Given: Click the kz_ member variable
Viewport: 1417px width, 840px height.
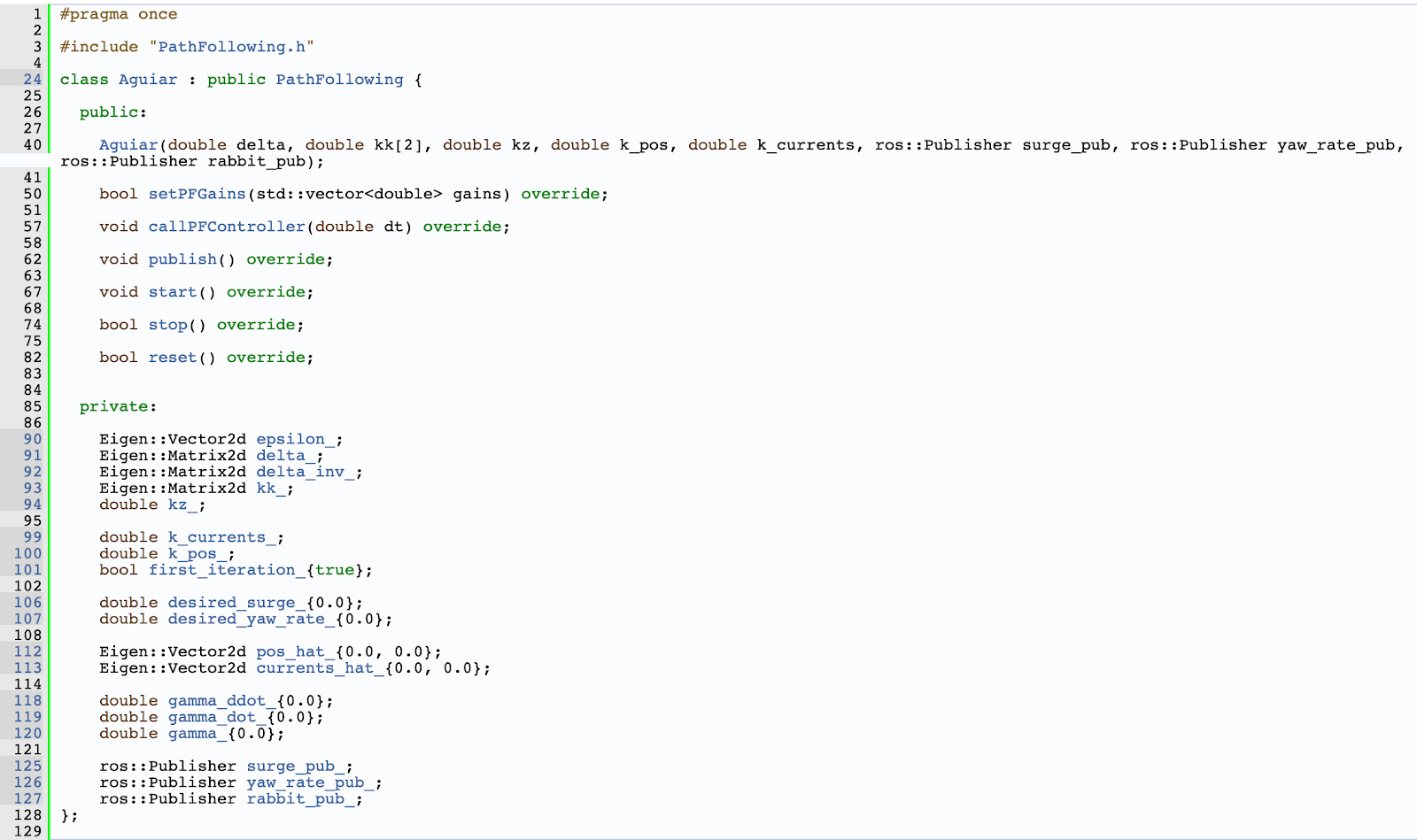Looking at the screenshot, I should coord(182,505).
